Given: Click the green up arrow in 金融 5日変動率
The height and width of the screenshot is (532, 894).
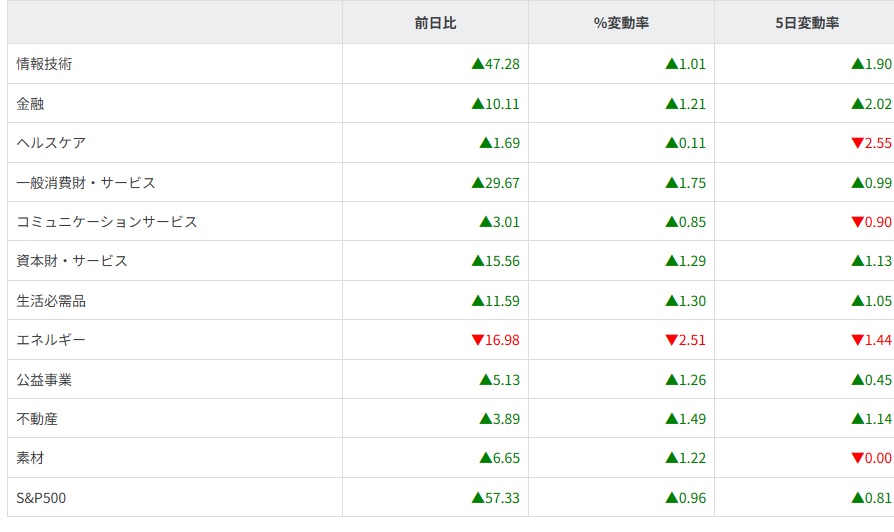Looking at the screenshot, I should click(x=857, y=103).
